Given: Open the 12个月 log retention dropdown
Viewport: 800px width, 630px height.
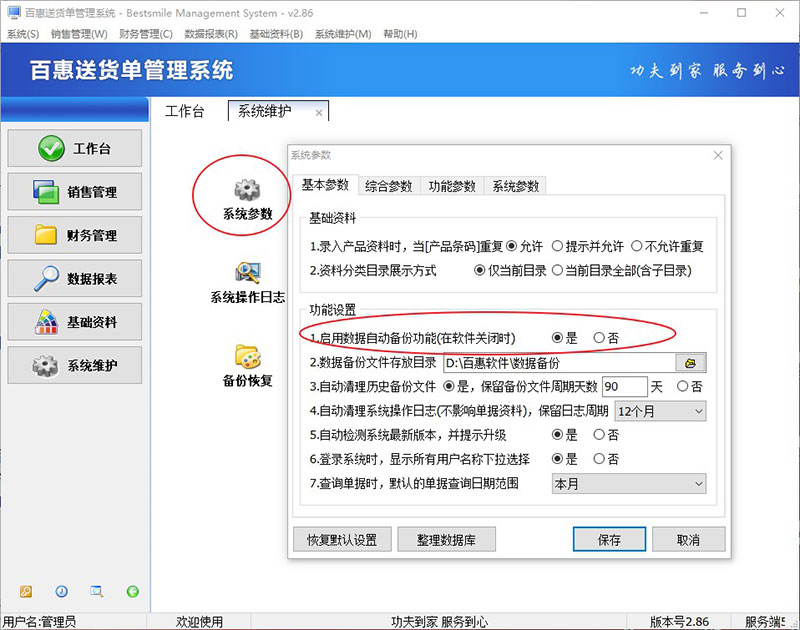Looking at the screenshot, I should (x=661, y=411).
